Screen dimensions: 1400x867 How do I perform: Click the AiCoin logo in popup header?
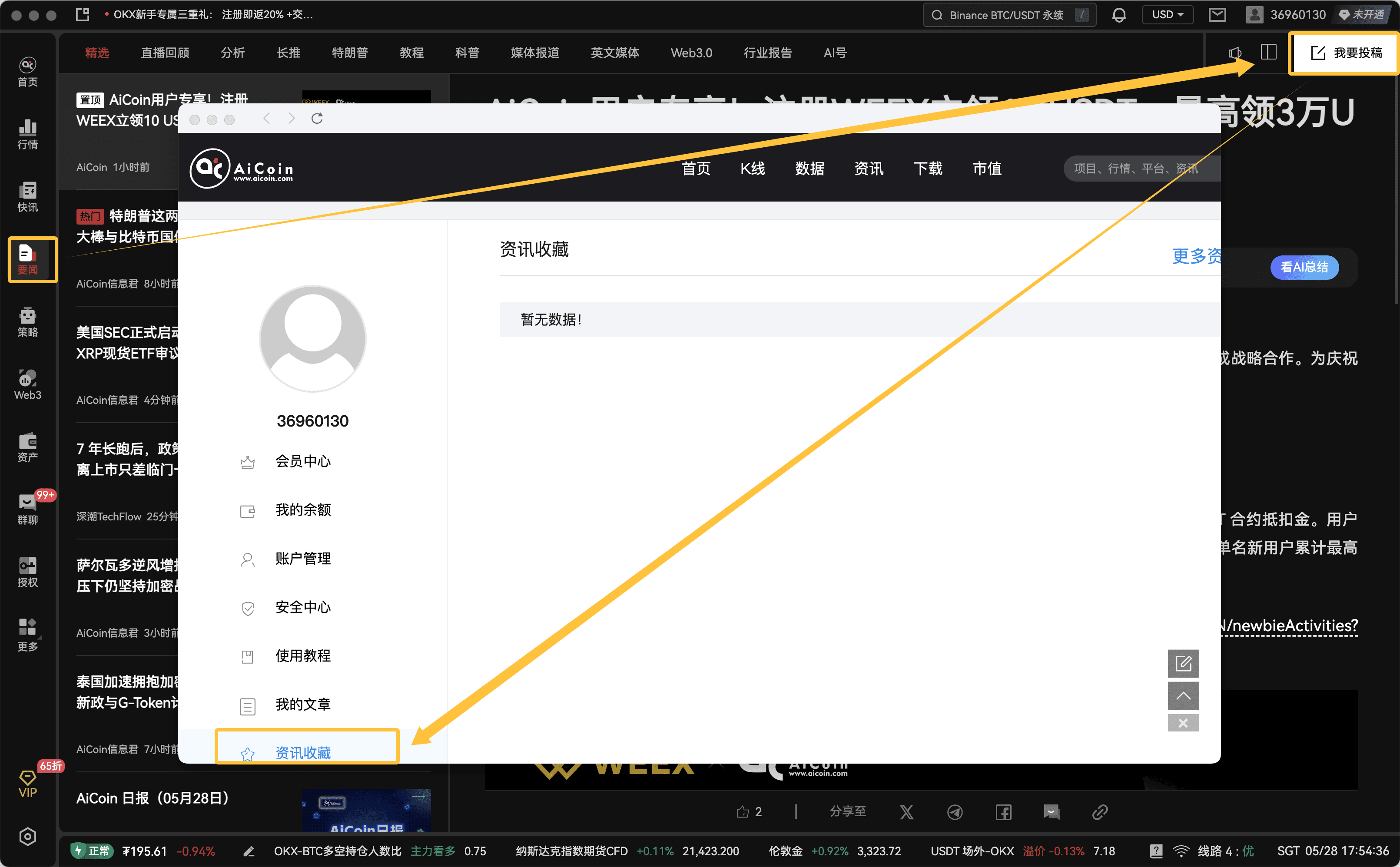[x=242, y=168]
